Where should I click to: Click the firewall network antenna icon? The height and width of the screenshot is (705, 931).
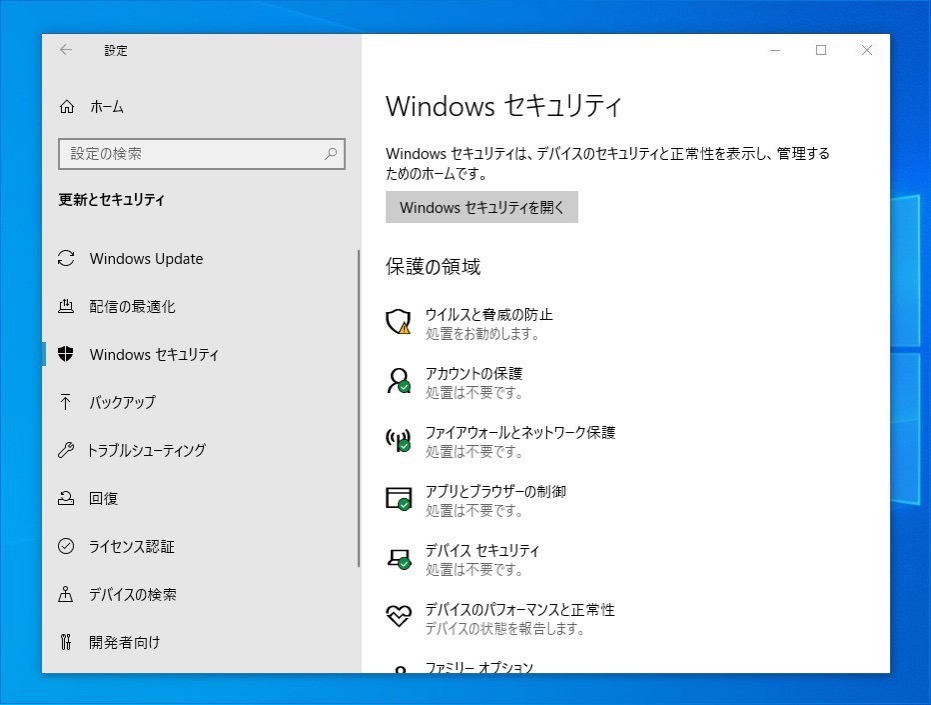pyautogui.click(x=398, y=440)
